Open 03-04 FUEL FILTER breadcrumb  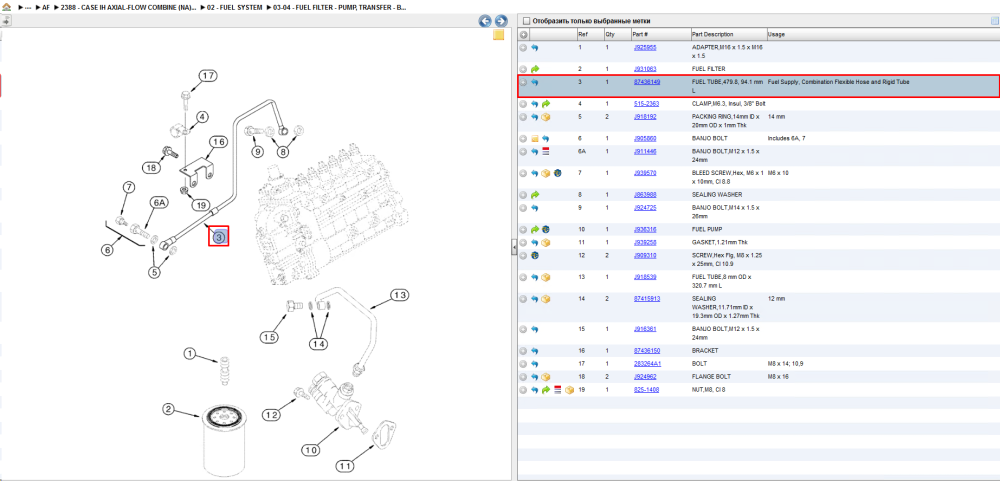point(339,8)
